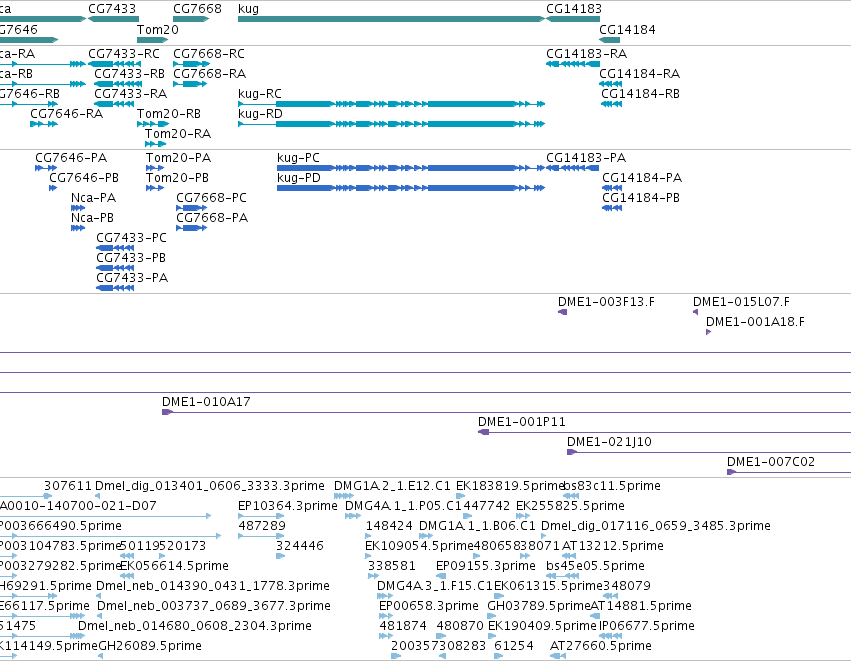Click EST DMG1A.2_1.E12.C1
Screen dimensions: 851x661
click(x=344, y=496)
